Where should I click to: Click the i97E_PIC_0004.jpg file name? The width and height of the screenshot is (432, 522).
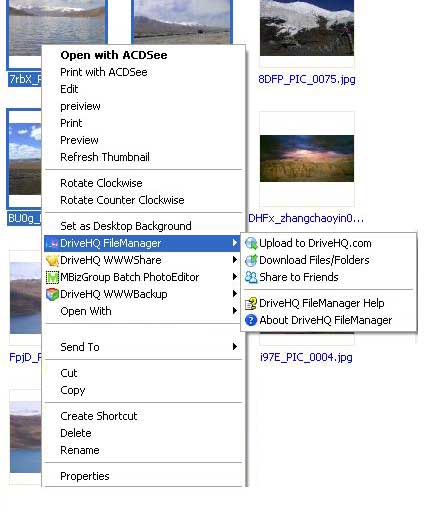tap(306, 357)
